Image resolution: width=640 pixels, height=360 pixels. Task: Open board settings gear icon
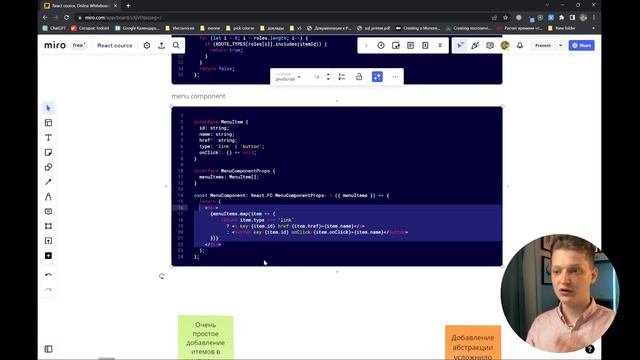tap(147, 45)
